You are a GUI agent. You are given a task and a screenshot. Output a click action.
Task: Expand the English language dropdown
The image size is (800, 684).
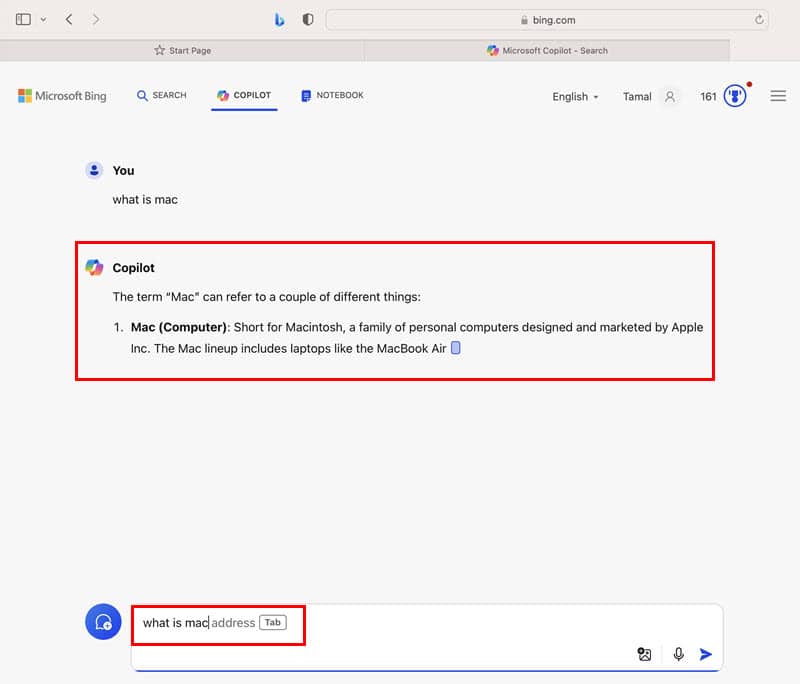[575, 96]
